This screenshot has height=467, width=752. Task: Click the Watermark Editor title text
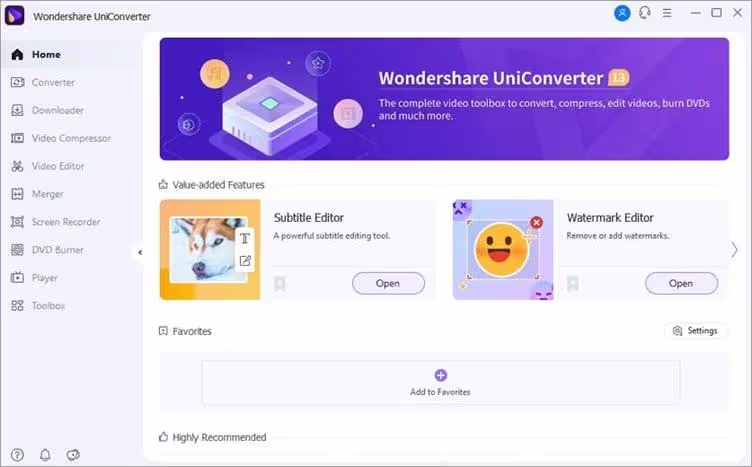(x=610, y=218)
